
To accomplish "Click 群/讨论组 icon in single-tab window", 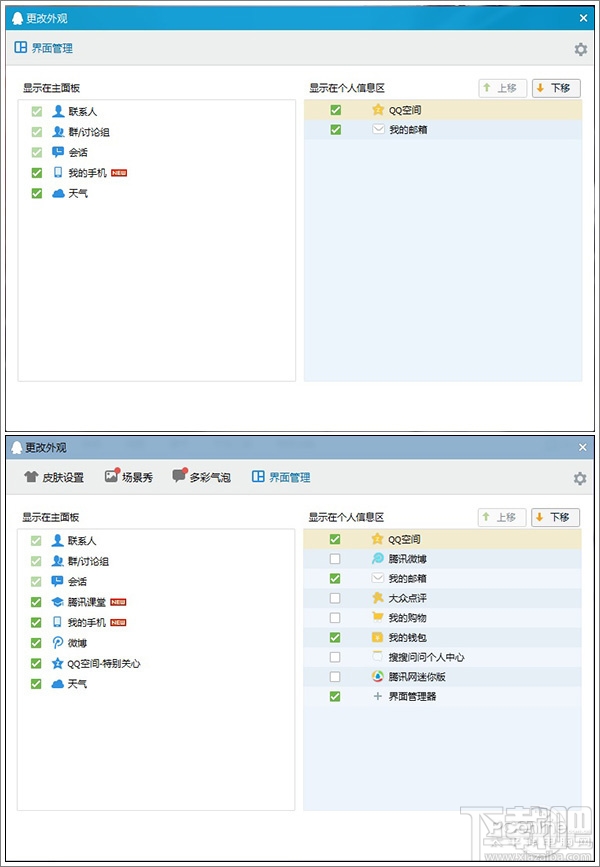I will point(58,132).
